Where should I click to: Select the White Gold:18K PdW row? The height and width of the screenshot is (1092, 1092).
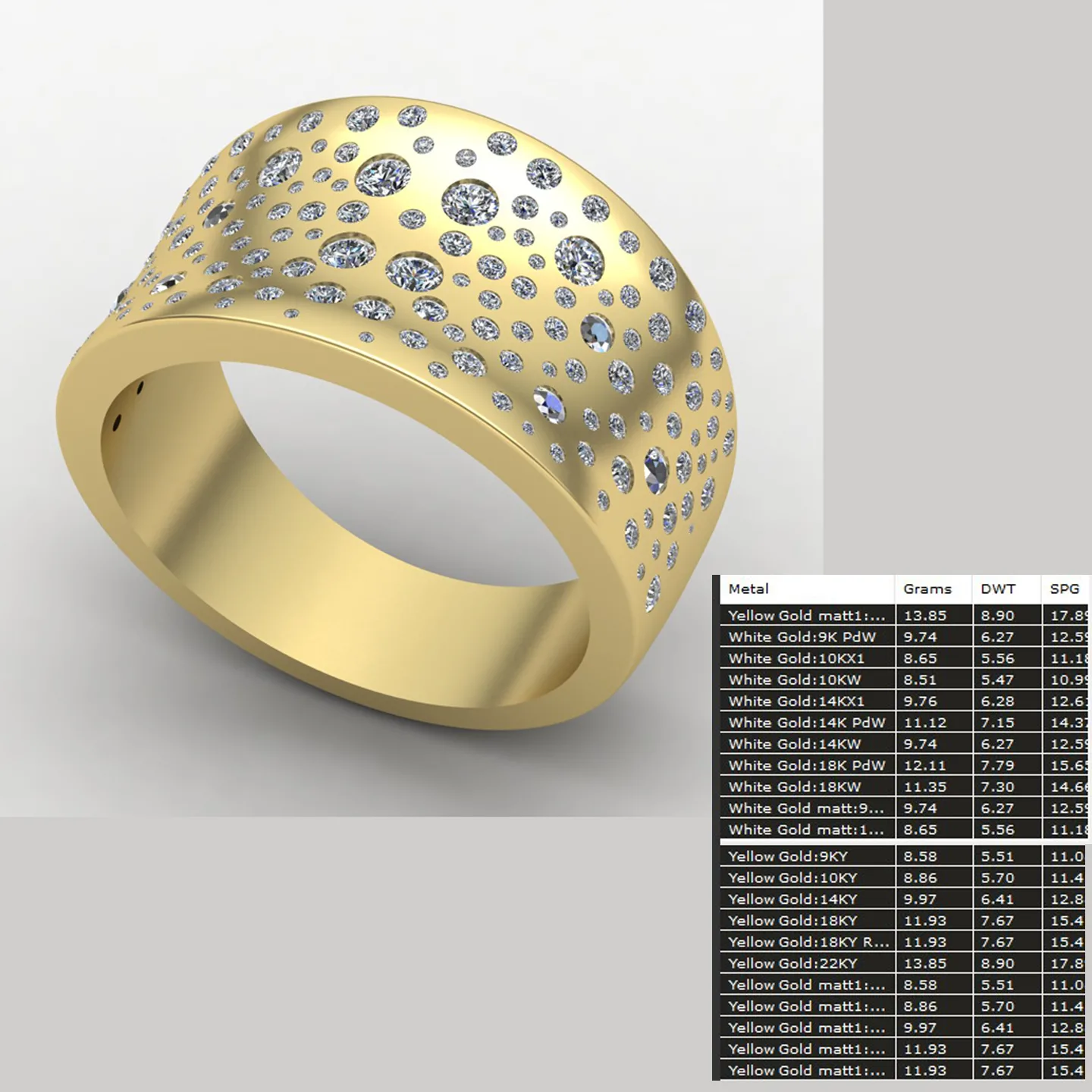[x=905, y=765]
